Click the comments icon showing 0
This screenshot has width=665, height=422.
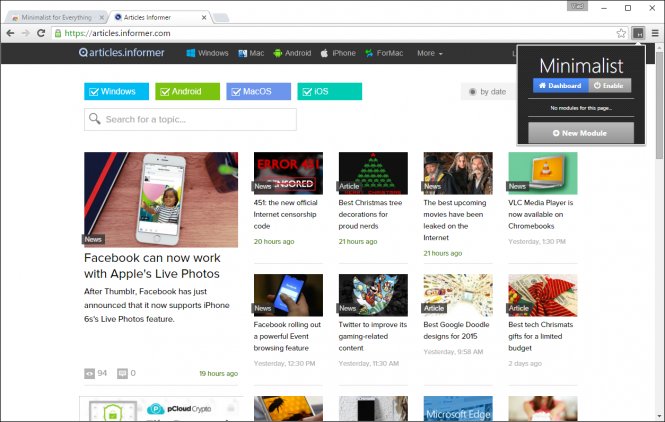pos(122,374)
